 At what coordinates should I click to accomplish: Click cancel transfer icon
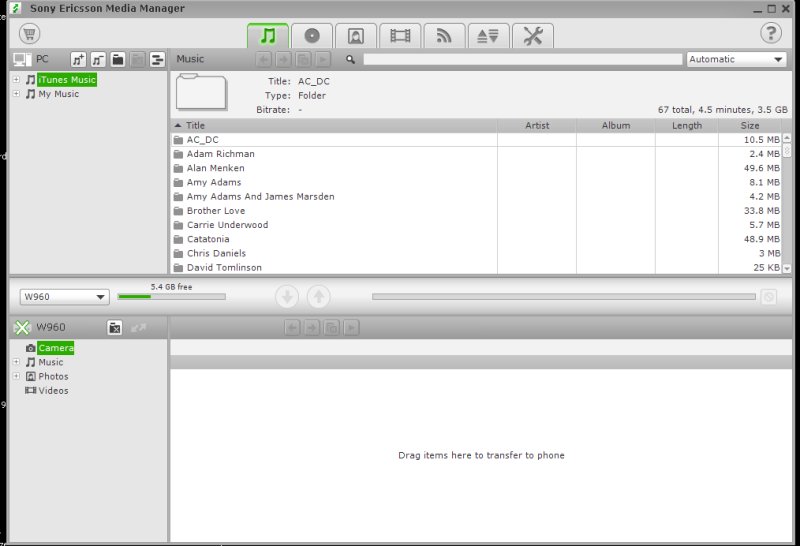click(x=768, y=296)
